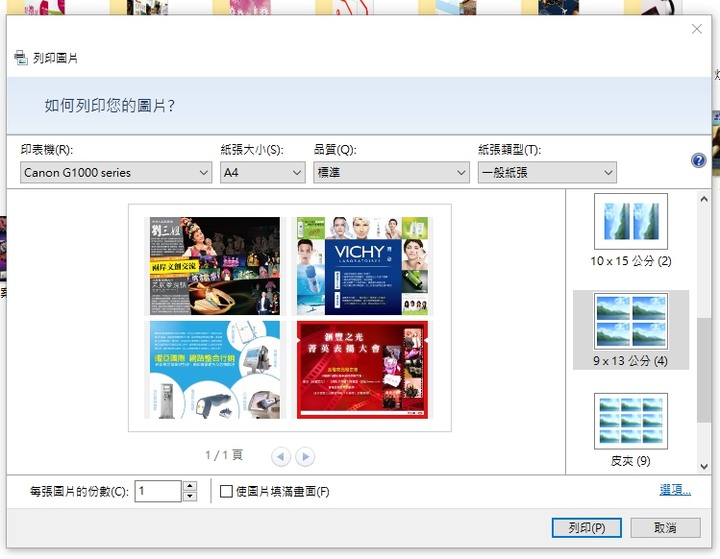Select the 皮夾 (9) wallet layout
The height and width of the screenshot is (559, 720).
pos(631,430)
